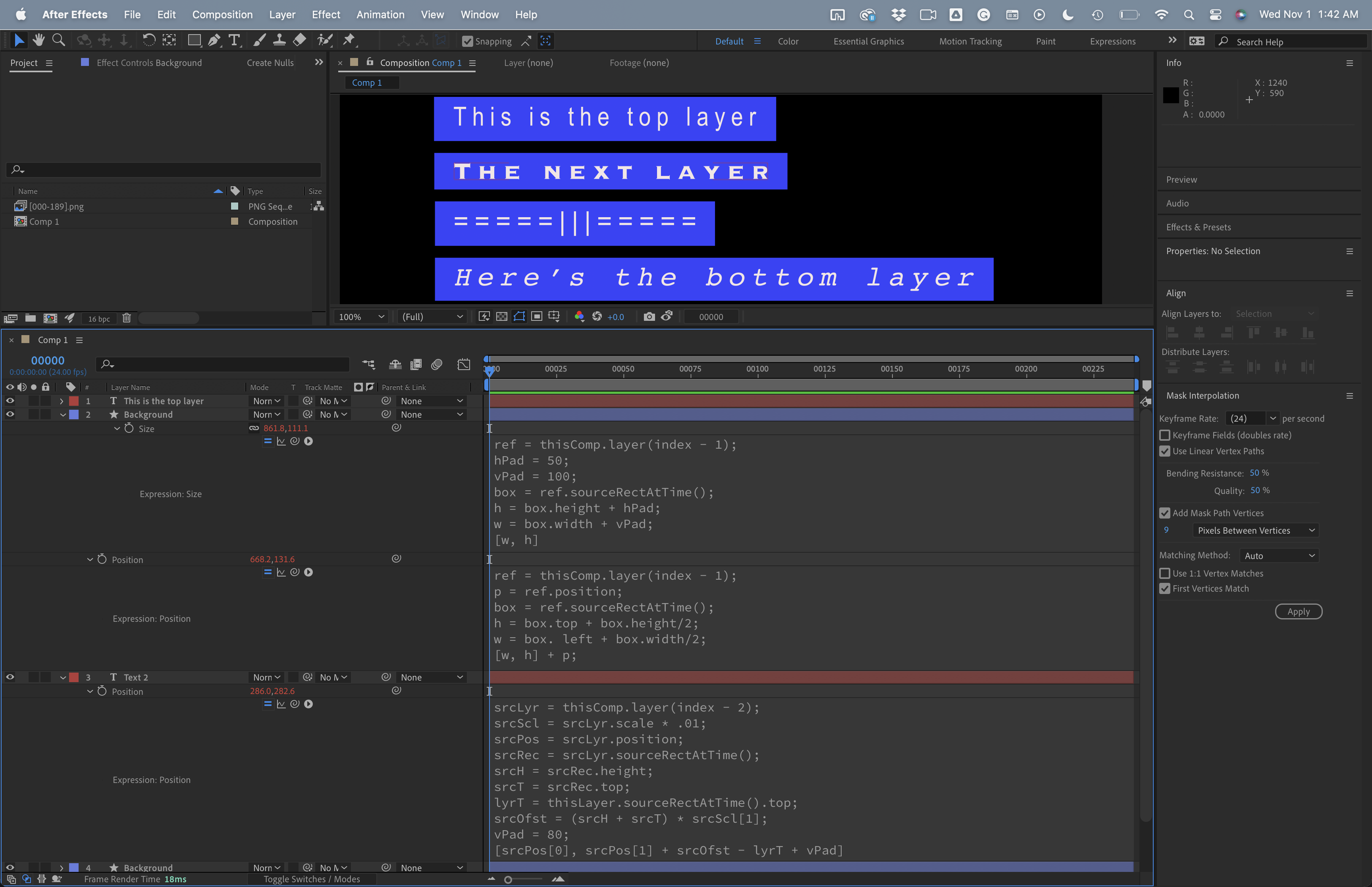Open the Pixels Between Vertices dropdown
Screen dimensions: 1372x887
(1255, 530)
